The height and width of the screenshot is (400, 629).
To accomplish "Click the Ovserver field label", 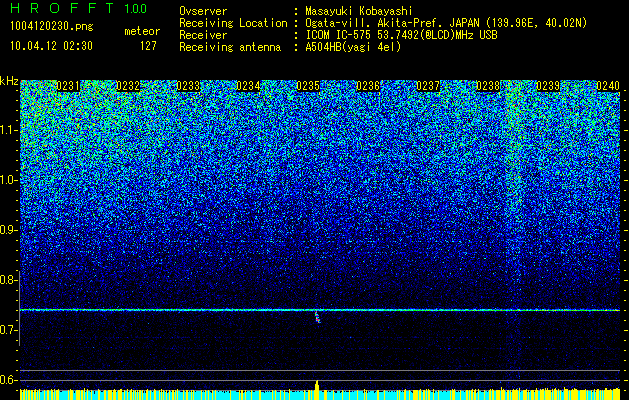I will (203, 11).
